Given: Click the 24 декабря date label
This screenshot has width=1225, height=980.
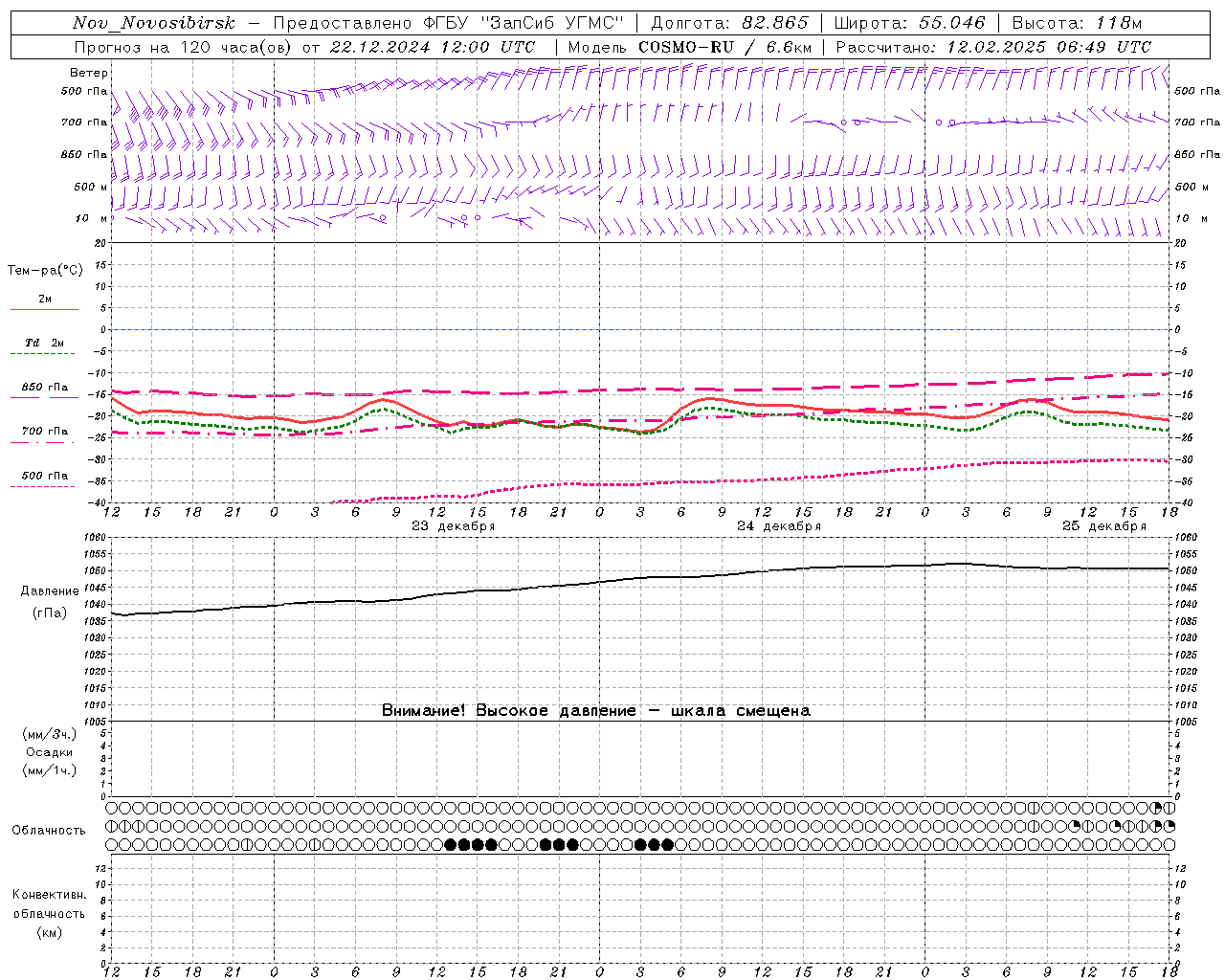Looking at the screenshot, I should [778, 526].
